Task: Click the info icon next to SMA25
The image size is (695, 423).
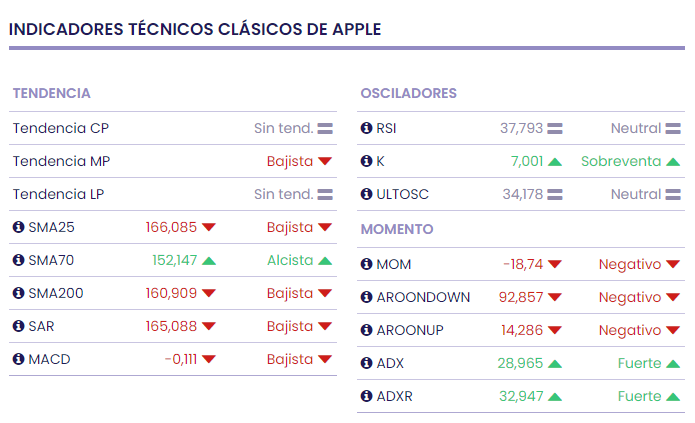Action: [x=18, y=227]
